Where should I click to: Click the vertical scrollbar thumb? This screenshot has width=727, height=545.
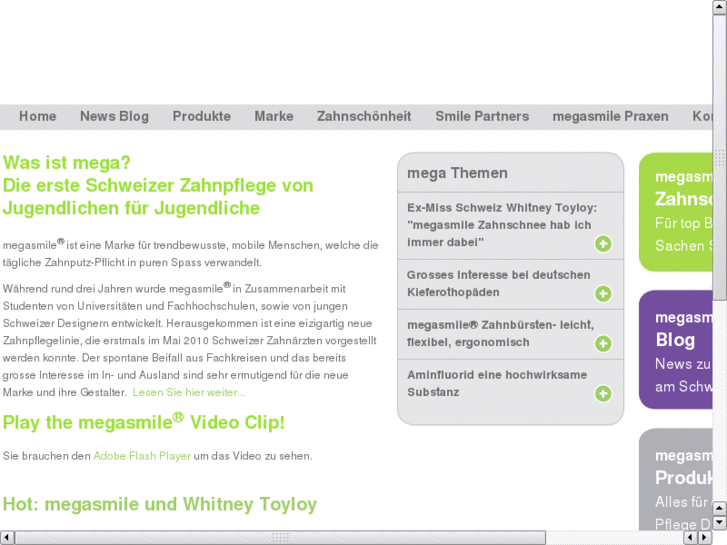[x=720, y=158]
